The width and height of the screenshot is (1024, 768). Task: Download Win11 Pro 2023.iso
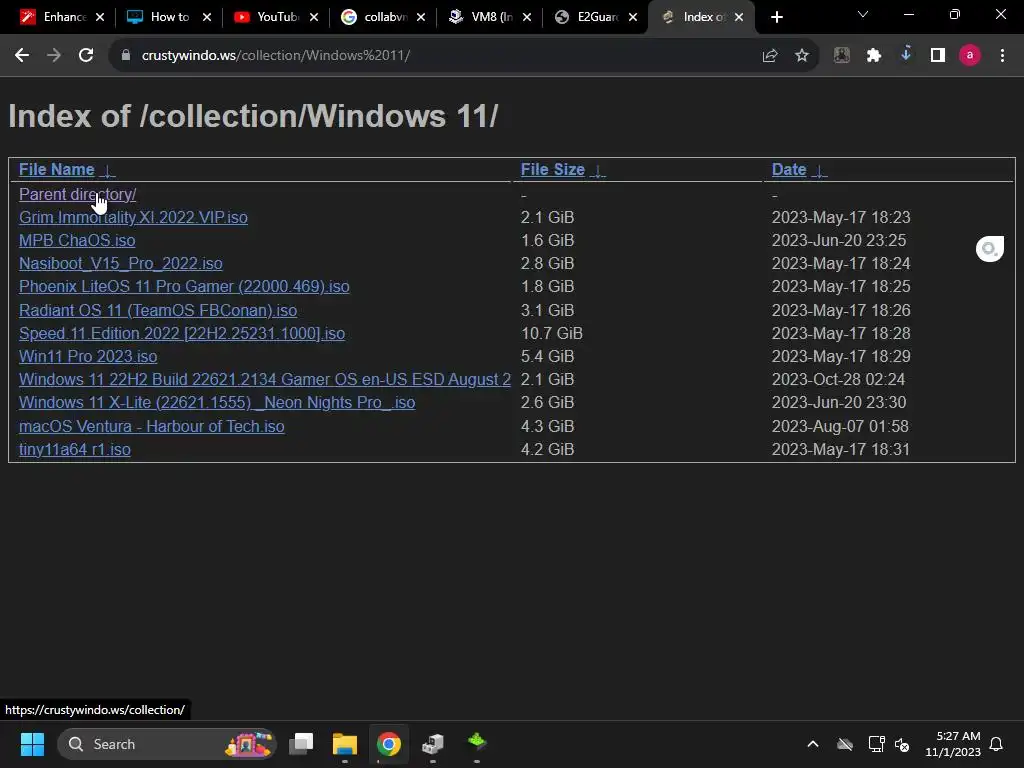pyautogui.click(x=88, y=357)
